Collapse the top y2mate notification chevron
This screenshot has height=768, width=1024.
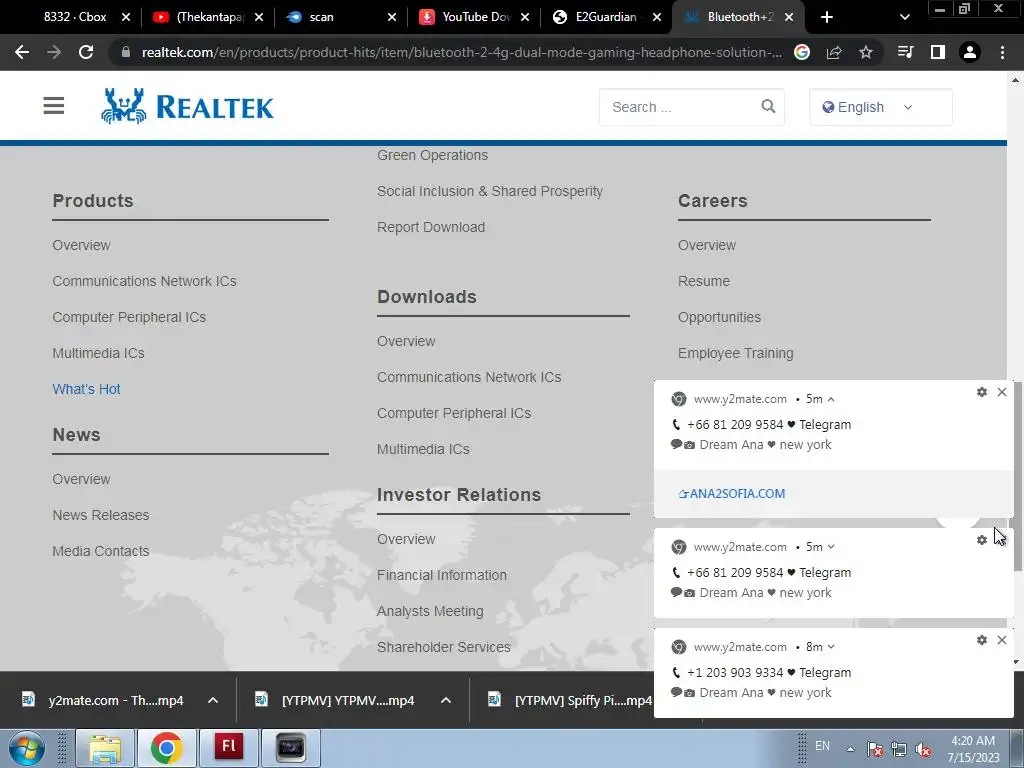831,399
